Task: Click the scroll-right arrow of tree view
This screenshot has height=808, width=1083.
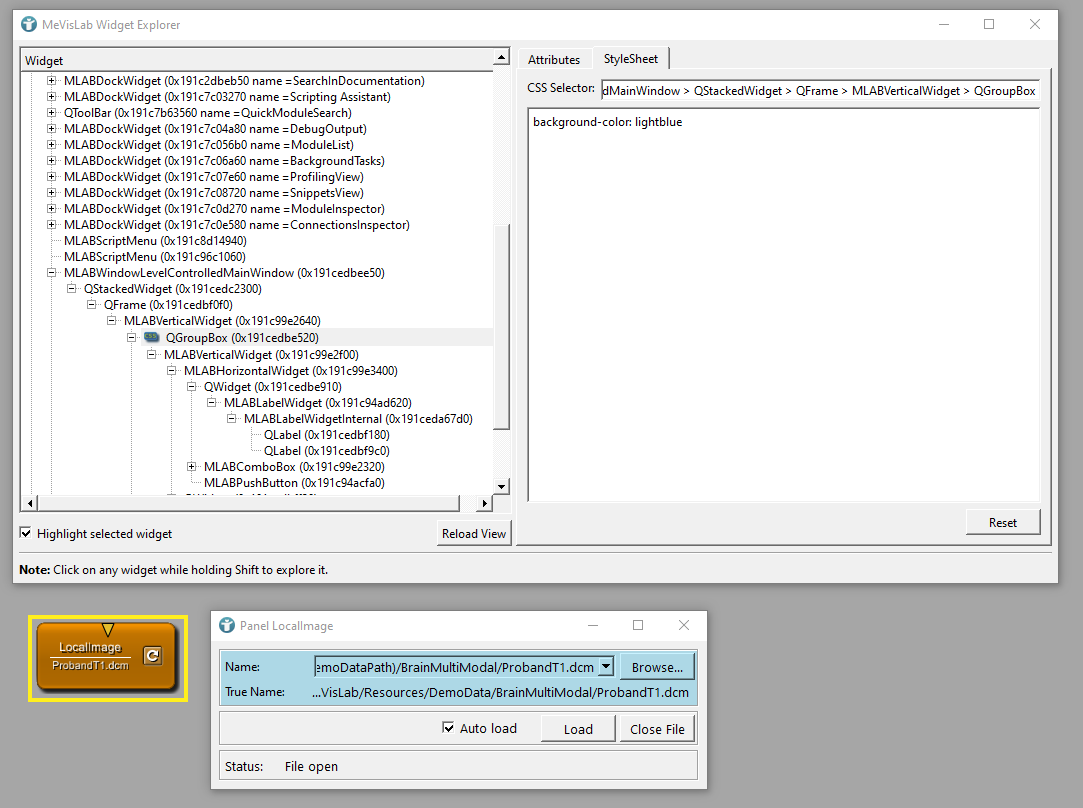Action: tap(486, 503)
